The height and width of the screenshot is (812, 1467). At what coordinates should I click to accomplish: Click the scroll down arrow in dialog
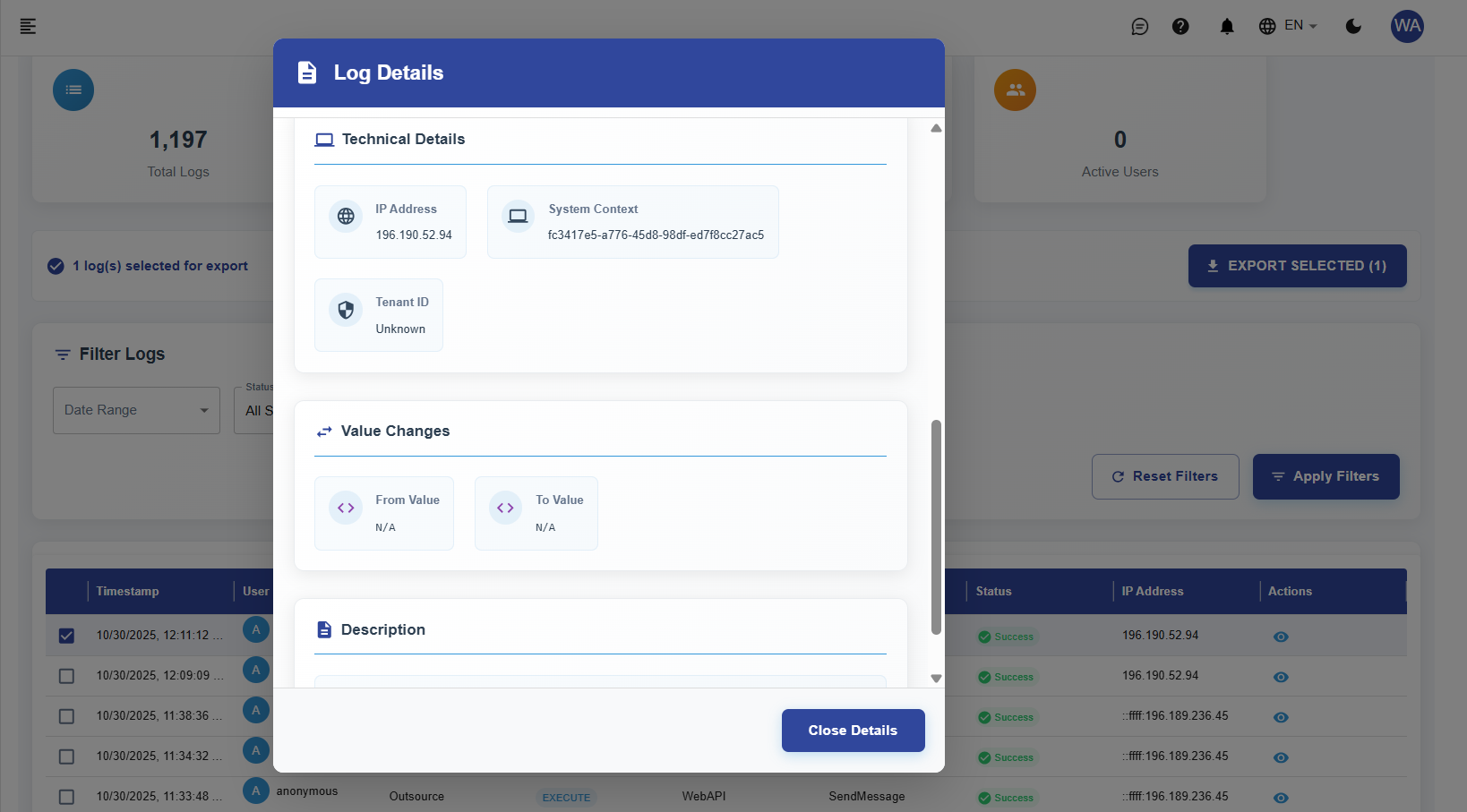tap(936, 679)
